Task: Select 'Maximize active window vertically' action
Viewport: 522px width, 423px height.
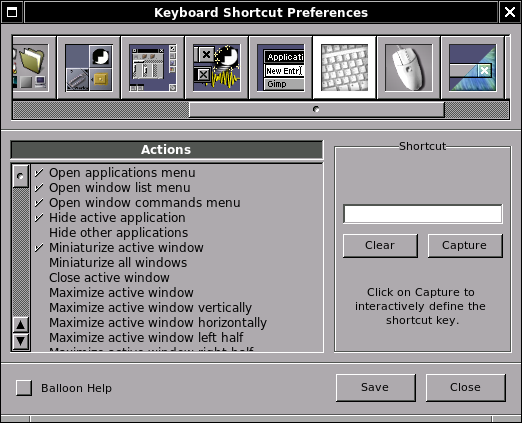Action: [x=177, y=308]
